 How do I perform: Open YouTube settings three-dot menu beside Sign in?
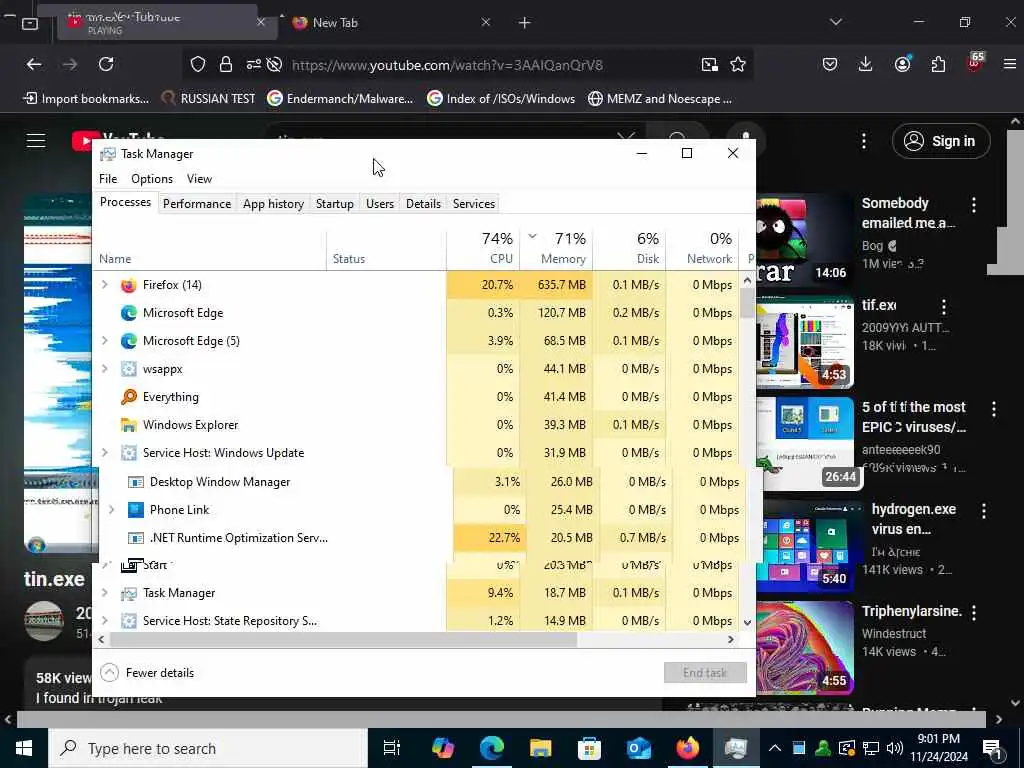click(863, 141)
